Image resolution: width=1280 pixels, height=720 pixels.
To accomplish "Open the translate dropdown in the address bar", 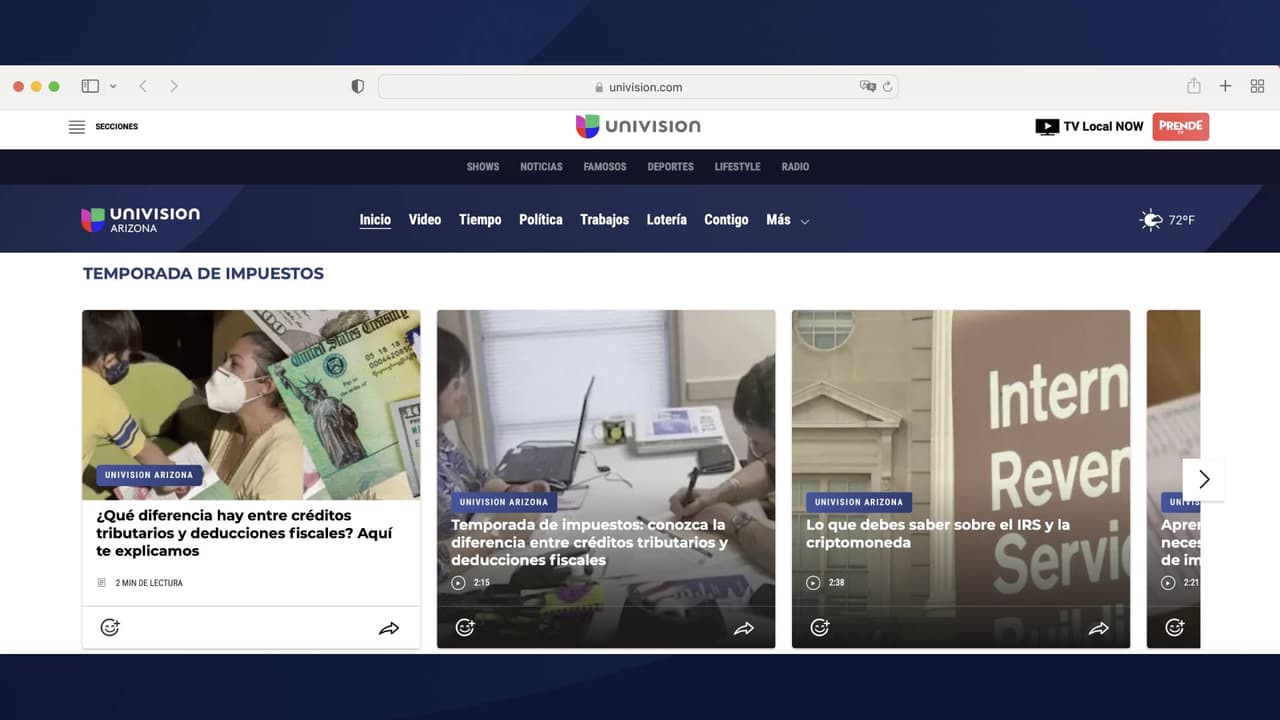I will (868, 86).
